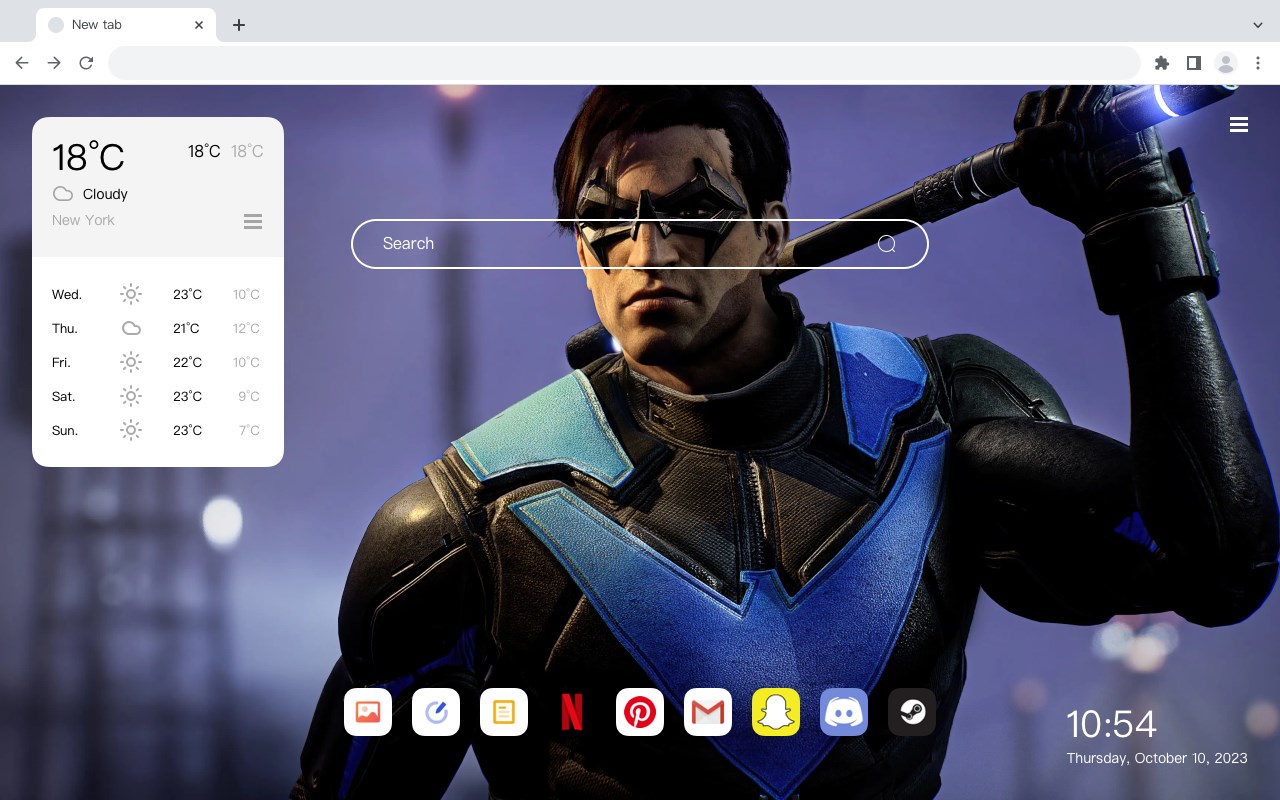Open the Pinterest shortcut
This screenshot has width=1280, height=800.
pos(640,712)
